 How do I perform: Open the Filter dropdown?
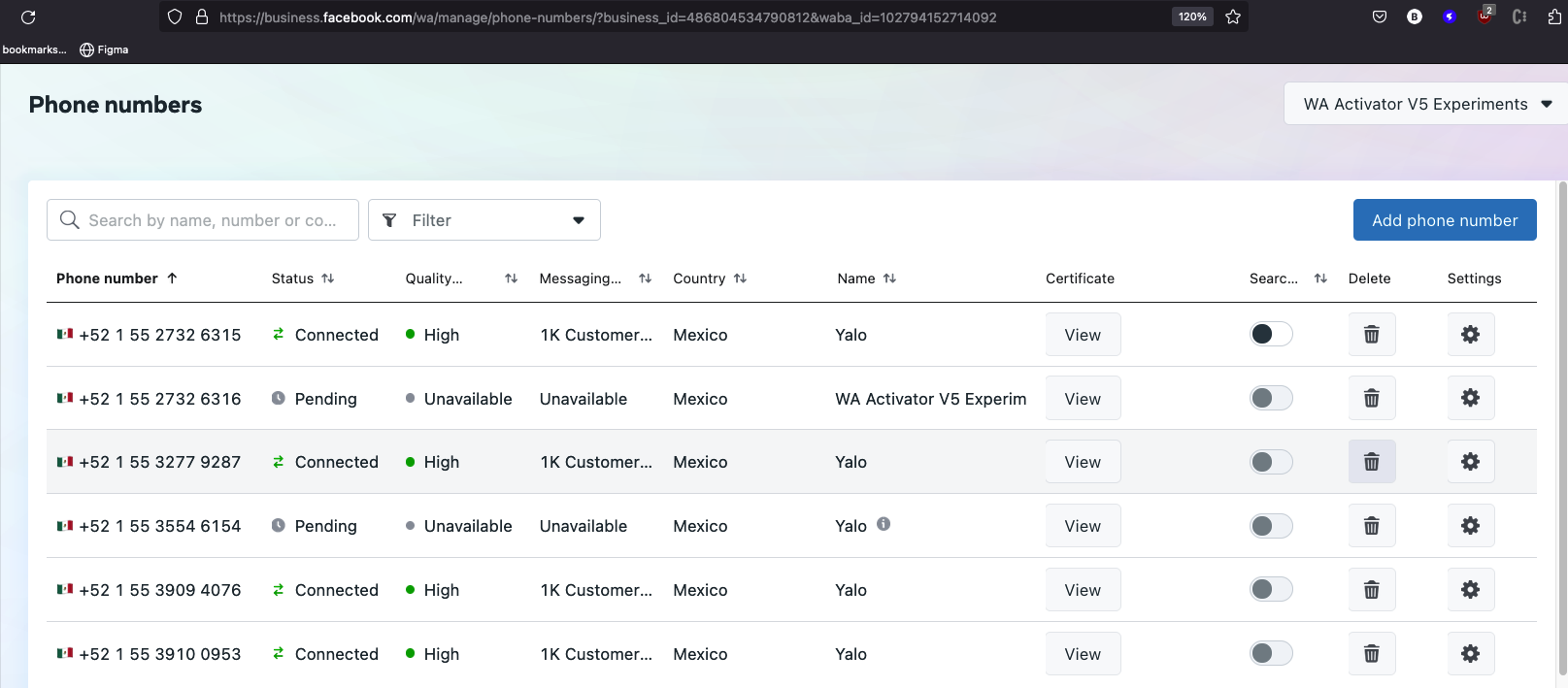484,220
